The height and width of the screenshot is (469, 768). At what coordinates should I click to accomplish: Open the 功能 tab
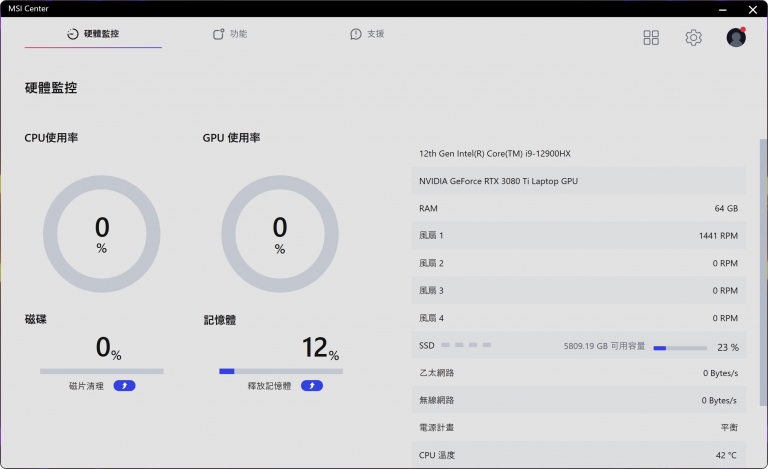click(230, 34)
